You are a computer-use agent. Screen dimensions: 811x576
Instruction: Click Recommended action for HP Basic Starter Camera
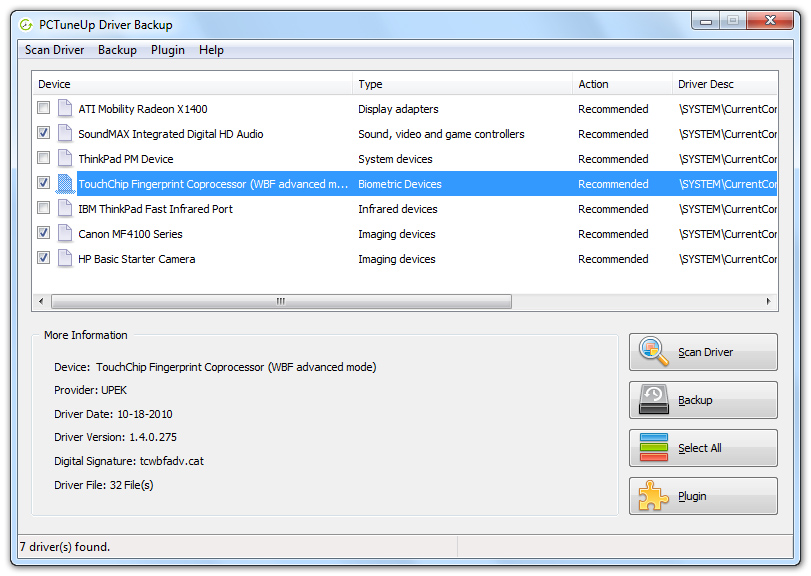pyautogui.click(x=613, y=259)
